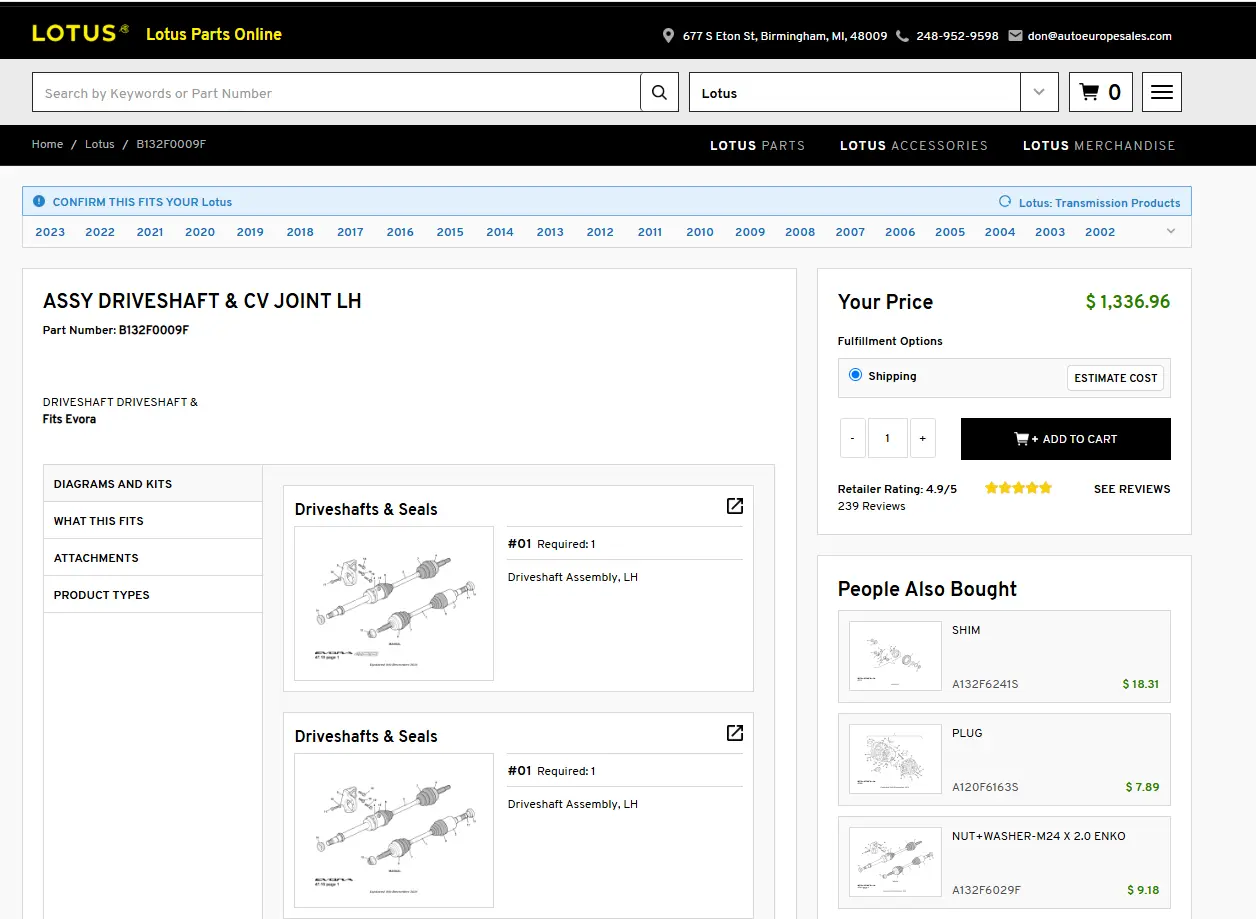The width and height of the screenshot is (1256, 919).
Task: Open the hamburger menu
Action: tap(1162, 92)
